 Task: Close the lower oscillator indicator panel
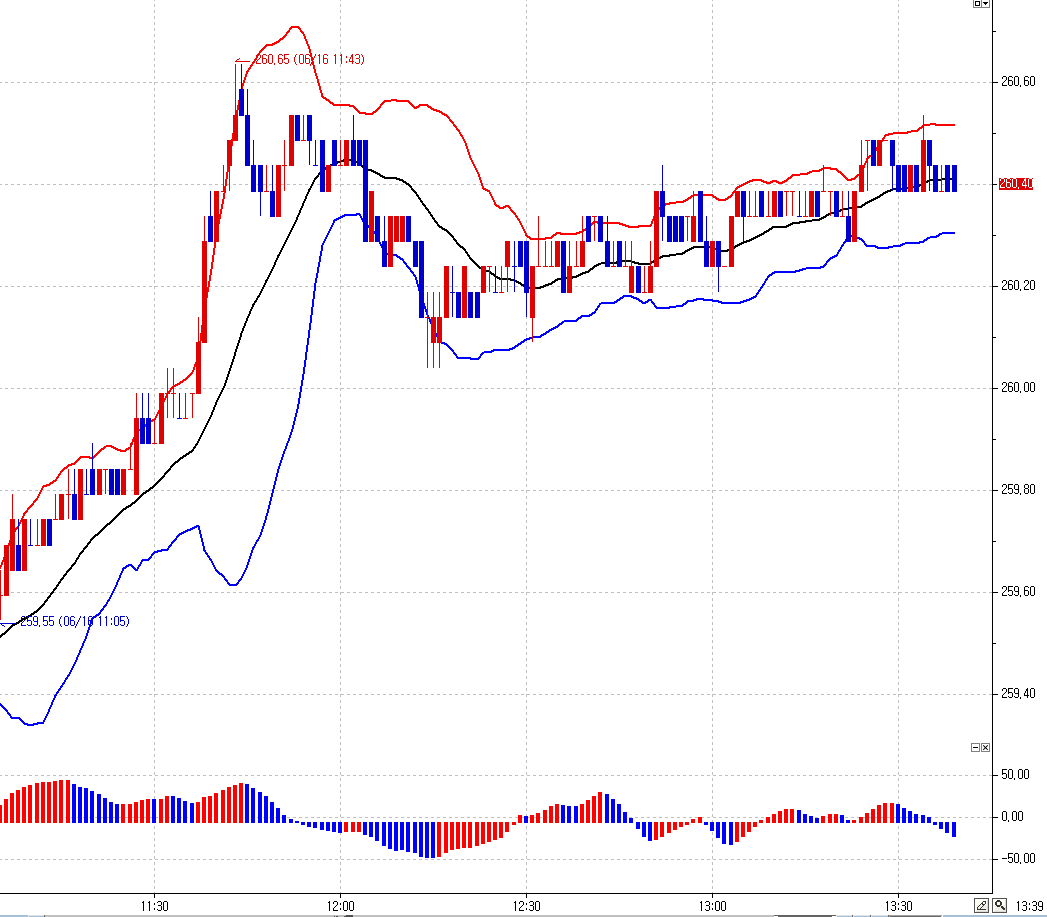[985, 748]
